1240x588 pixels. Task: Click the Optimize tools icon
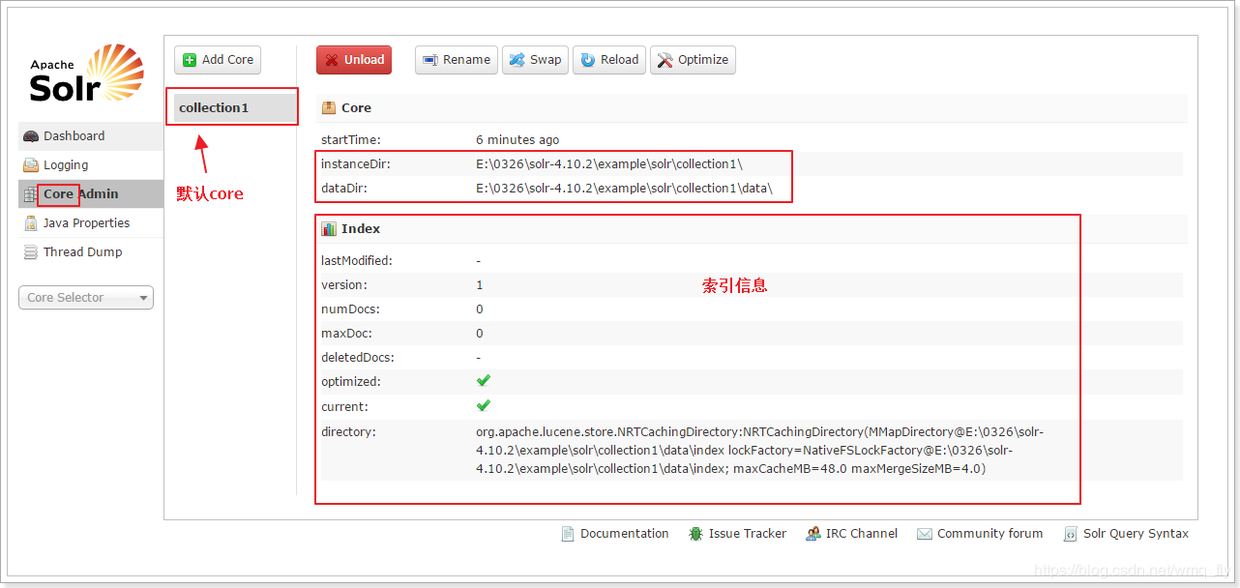point(665,60)
